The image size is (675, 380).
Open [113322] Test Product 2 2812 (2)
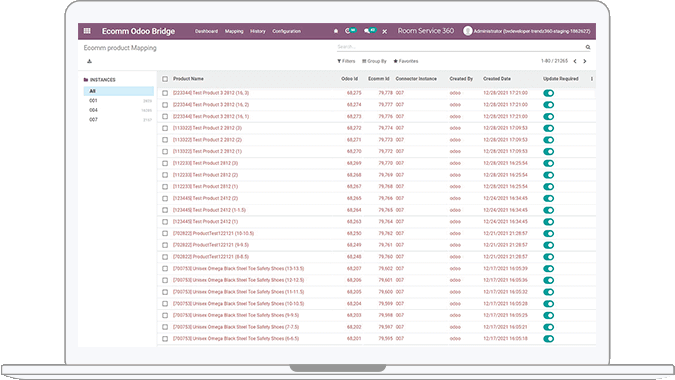click(x=207, y=140)
